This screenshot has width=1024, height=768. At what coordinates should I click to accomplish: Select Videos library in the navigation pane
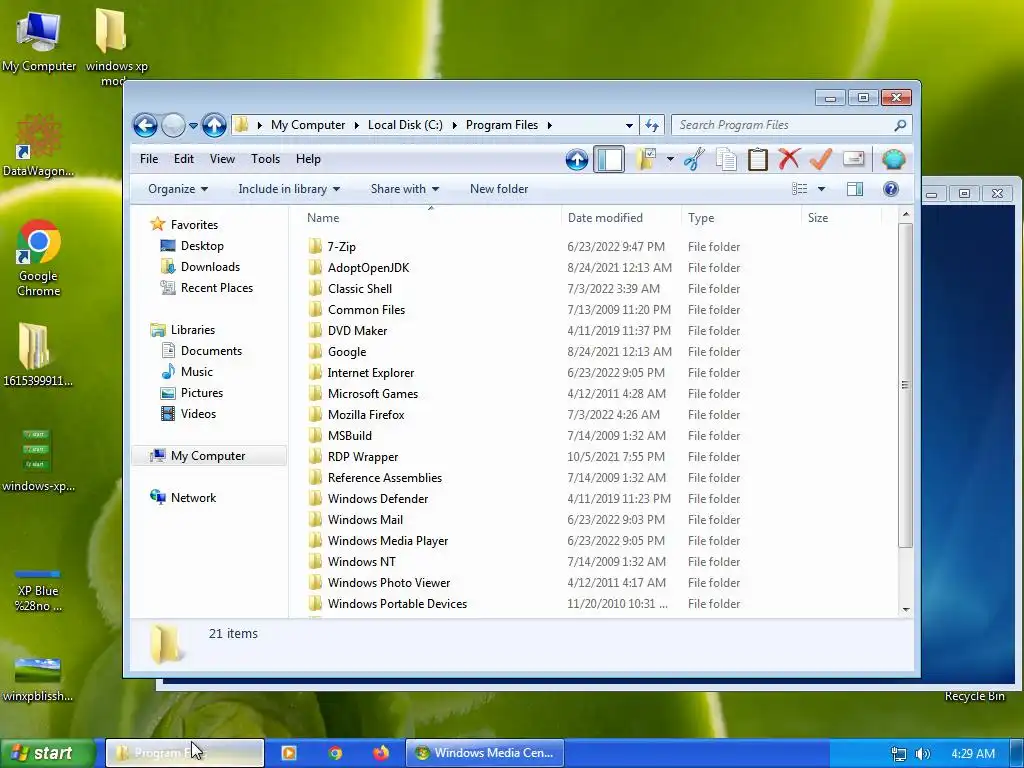(198, 413)
